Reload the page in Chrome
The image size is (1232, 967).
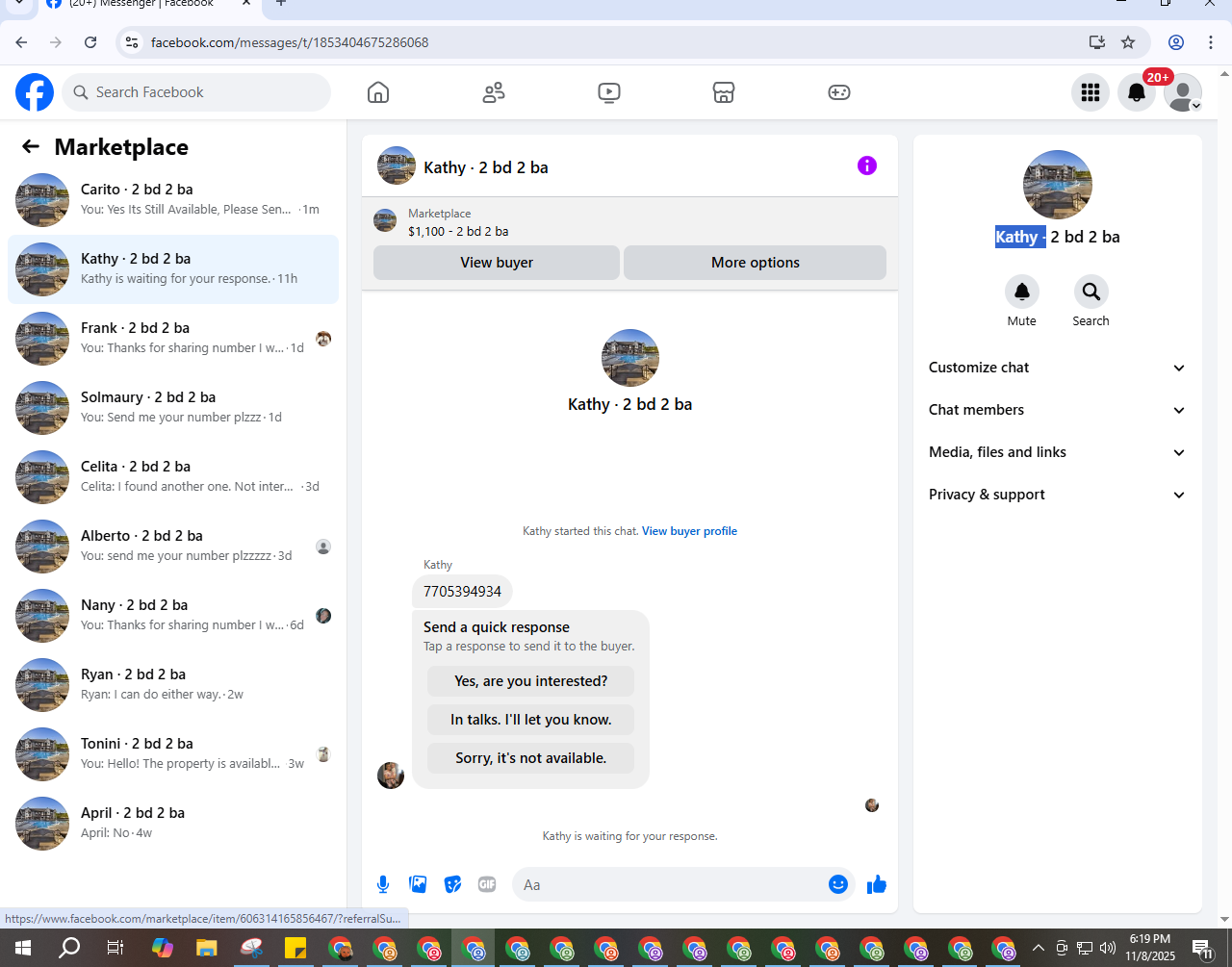(x=90, y=42)
